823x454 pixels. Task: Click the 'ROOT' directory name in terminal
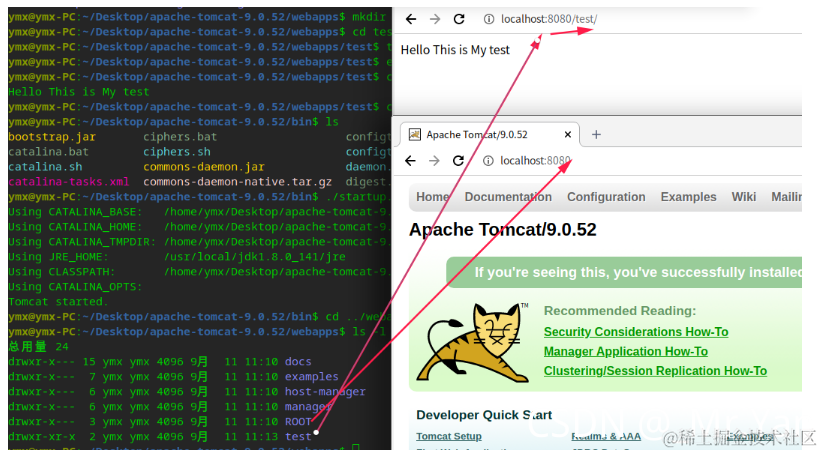(298, 421)
